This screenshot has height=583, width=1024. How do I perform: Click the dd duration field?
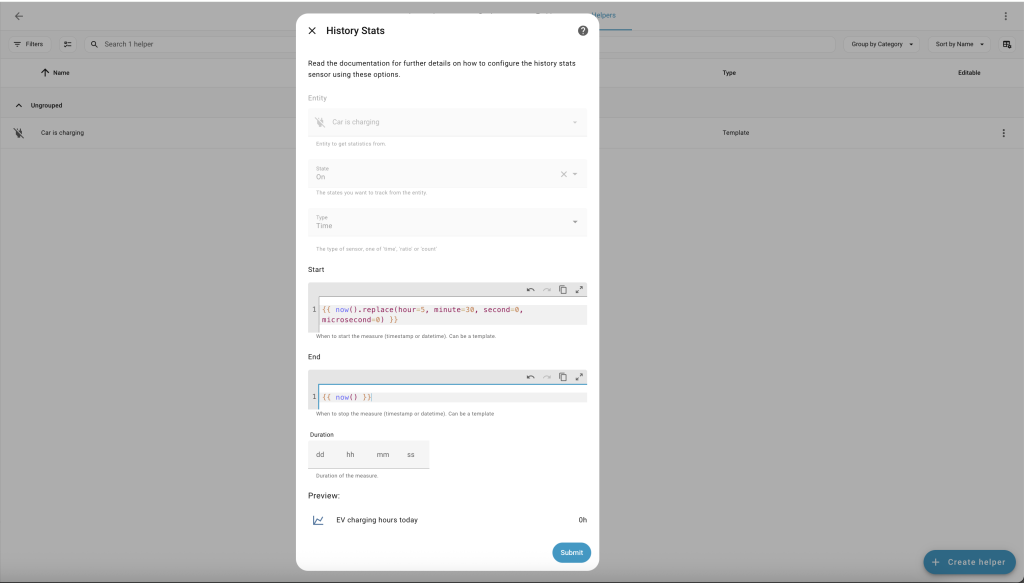pos(321,455)
